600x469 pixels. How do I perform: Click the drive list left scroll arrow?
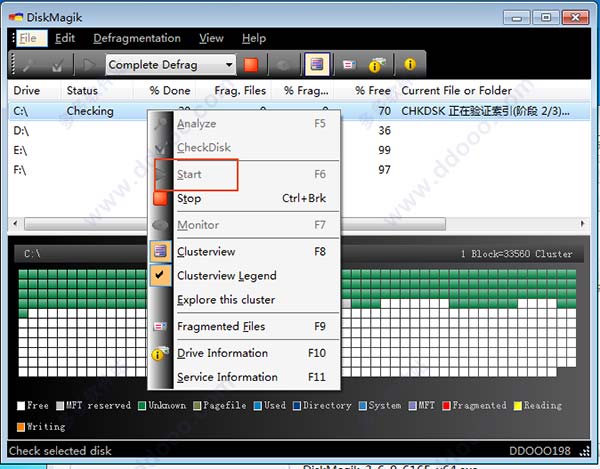15,223
